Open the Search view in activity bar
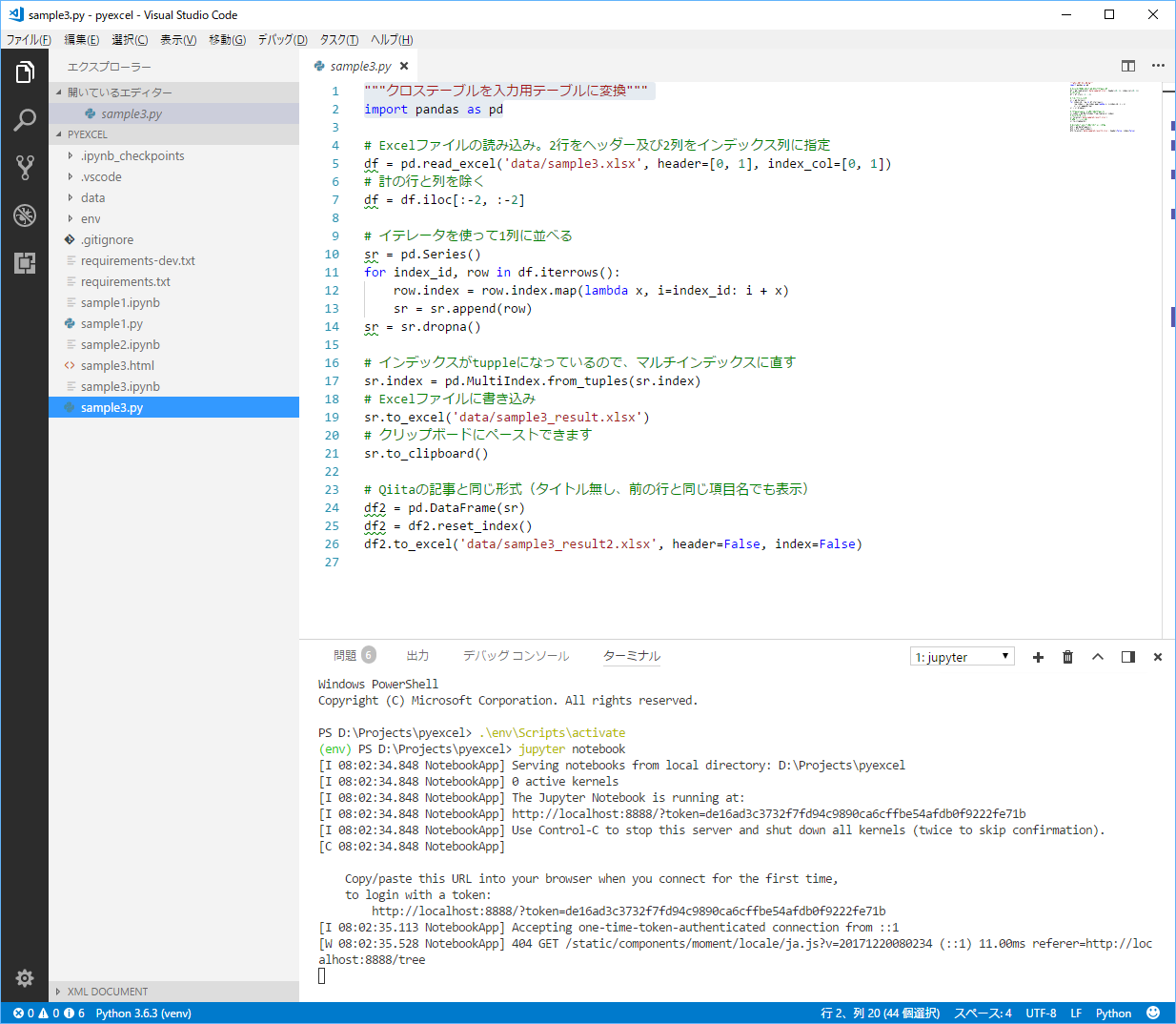The image size is (1176, 1024). pos(25,120)
